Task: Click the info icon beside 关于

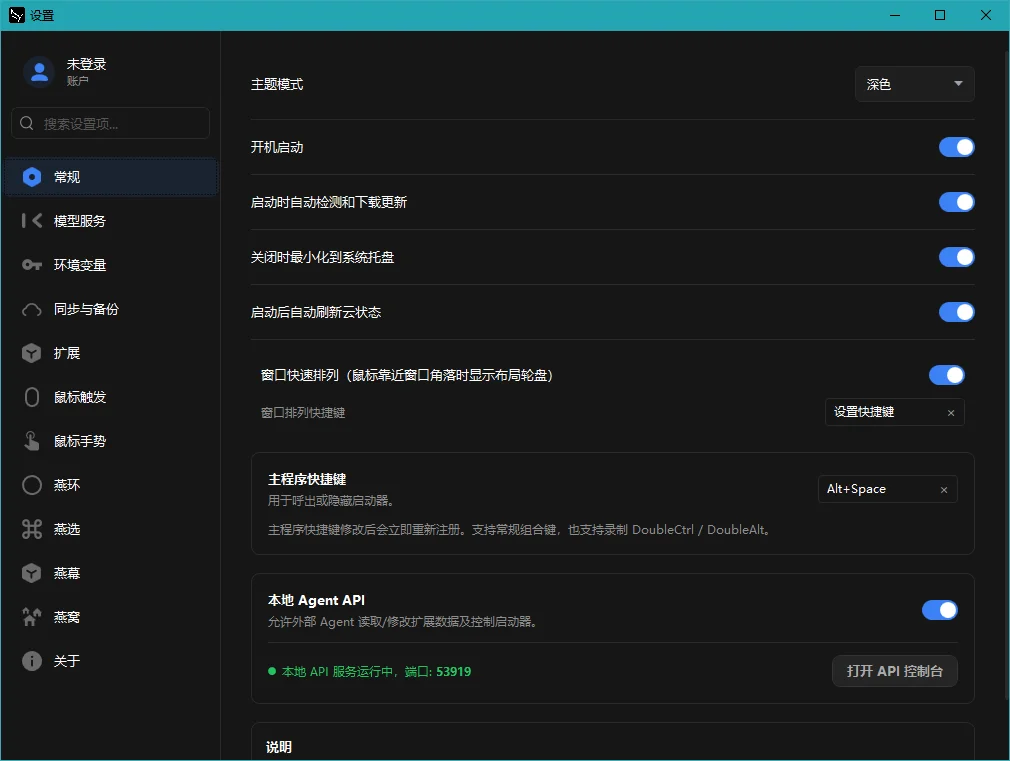Action: (32, 661)
